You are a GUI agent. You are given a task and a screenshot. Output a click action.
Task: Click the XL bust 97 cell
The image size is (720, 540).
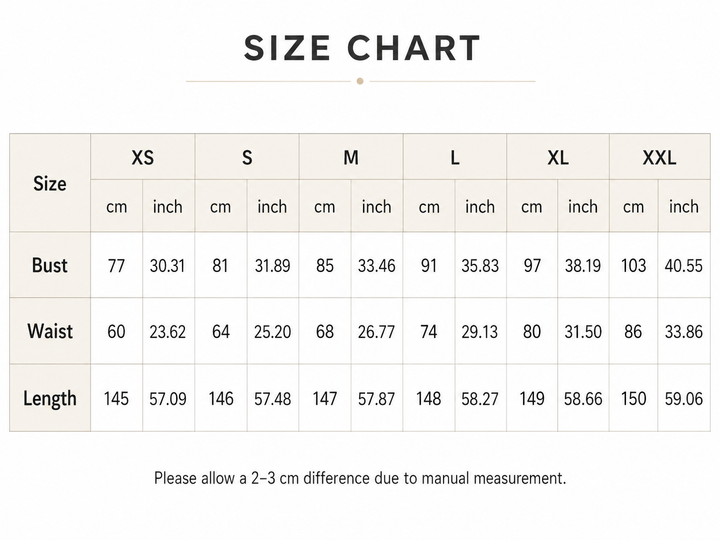[532, 265]
